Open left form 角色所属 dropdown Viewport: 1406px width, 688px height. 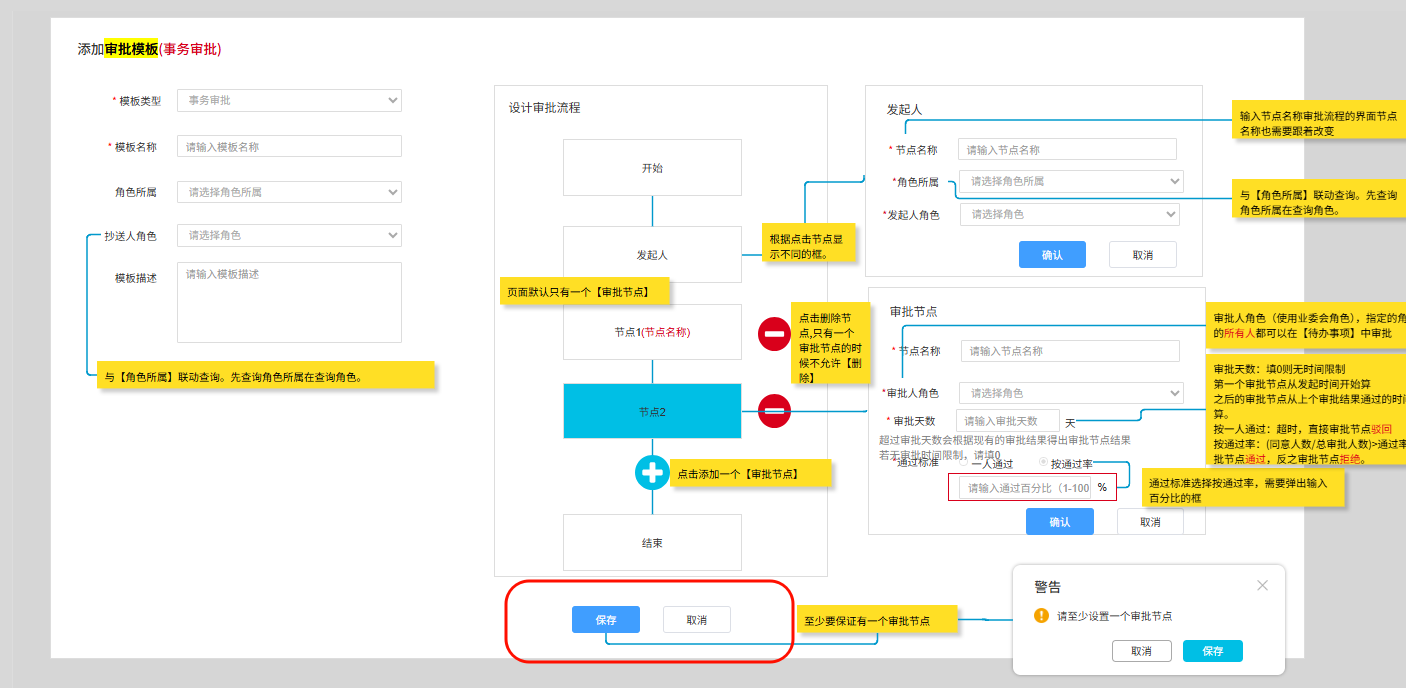pos(289,192)
